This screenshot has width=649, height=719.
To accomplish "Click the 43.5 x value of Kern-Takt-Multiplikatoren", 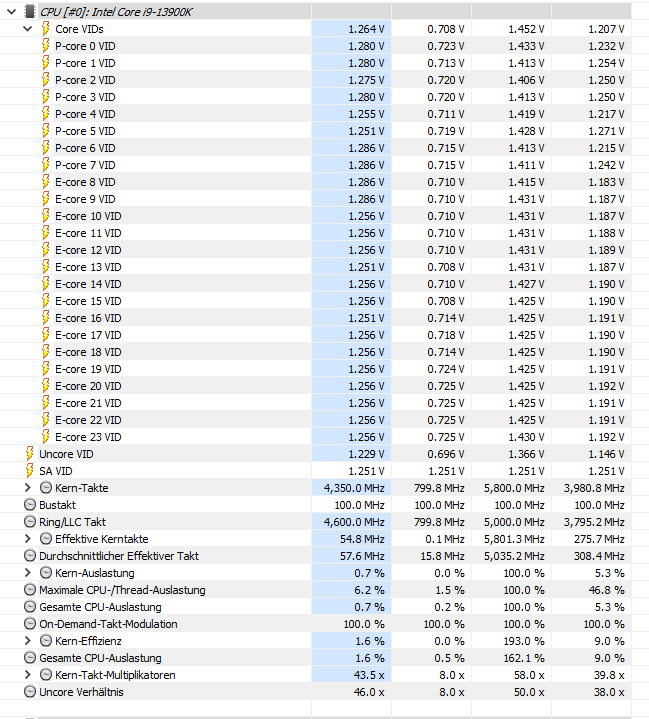I will click(x=369, y=675).
